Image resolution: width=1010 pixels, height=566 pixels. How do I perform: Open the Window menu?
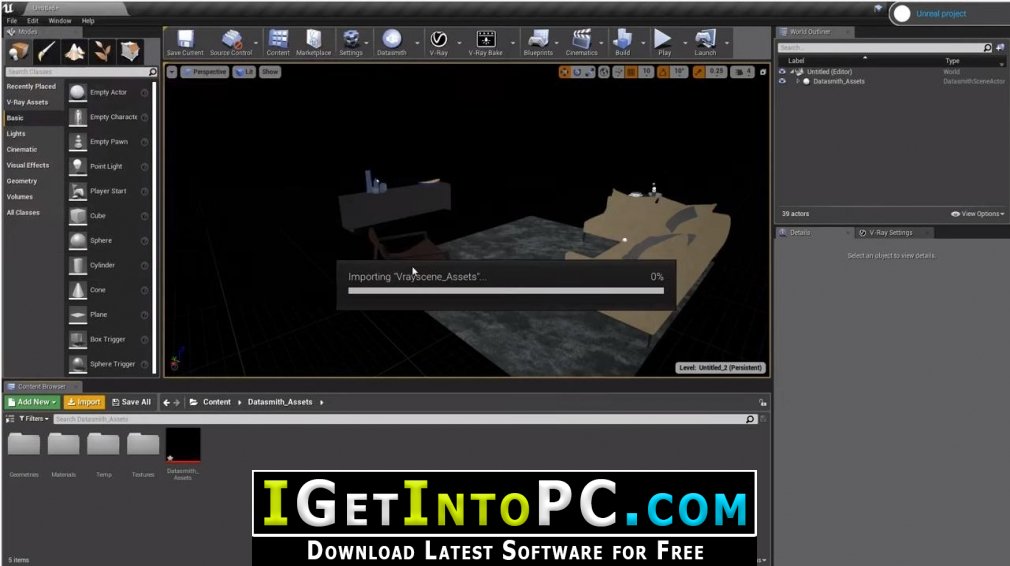pos(60,21)
